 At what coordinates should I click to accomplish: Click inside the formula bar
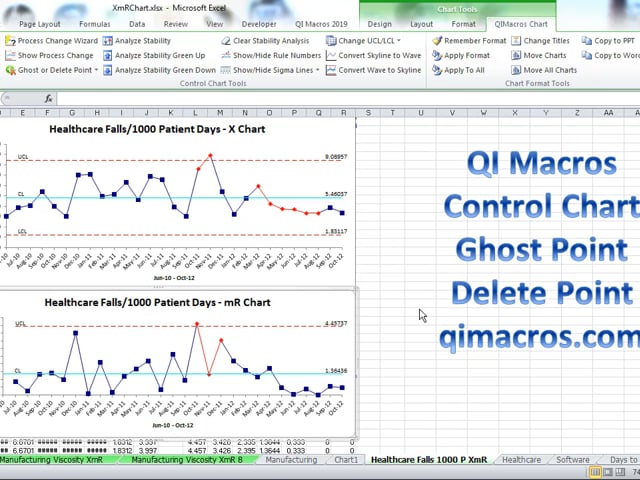coord(348,98)
